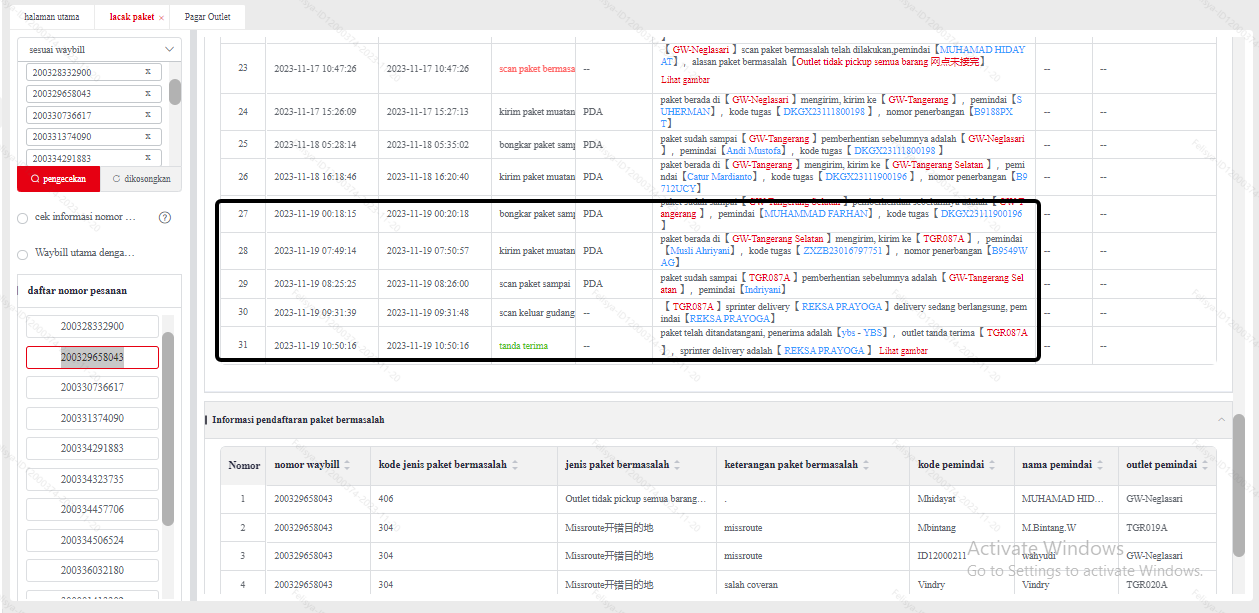Select order number 200334506524 in list
This screenshot has width=1259, height=613.
pos(92,540)
